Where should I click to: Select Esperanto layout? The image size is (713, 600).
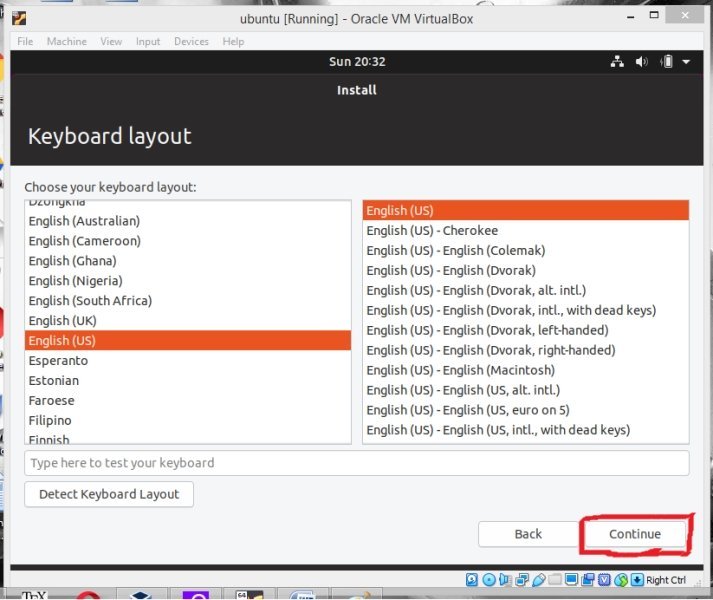pyautogui.click(x=188, y=361)
